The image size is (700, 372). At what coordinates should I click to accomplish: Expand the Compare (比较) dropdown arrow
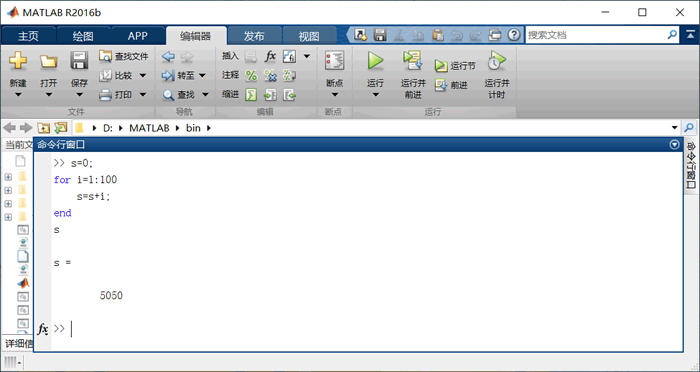point(143,75)
